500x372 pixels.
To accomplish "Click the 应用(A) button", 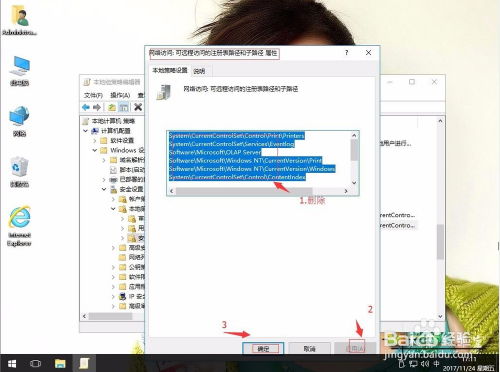I will pos(355,348).
